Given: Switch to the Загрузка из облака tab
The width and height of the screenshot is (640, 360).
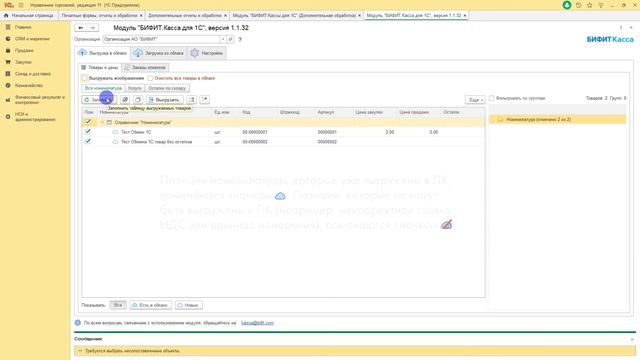Looking at the screenshot, I should (159, 53).
